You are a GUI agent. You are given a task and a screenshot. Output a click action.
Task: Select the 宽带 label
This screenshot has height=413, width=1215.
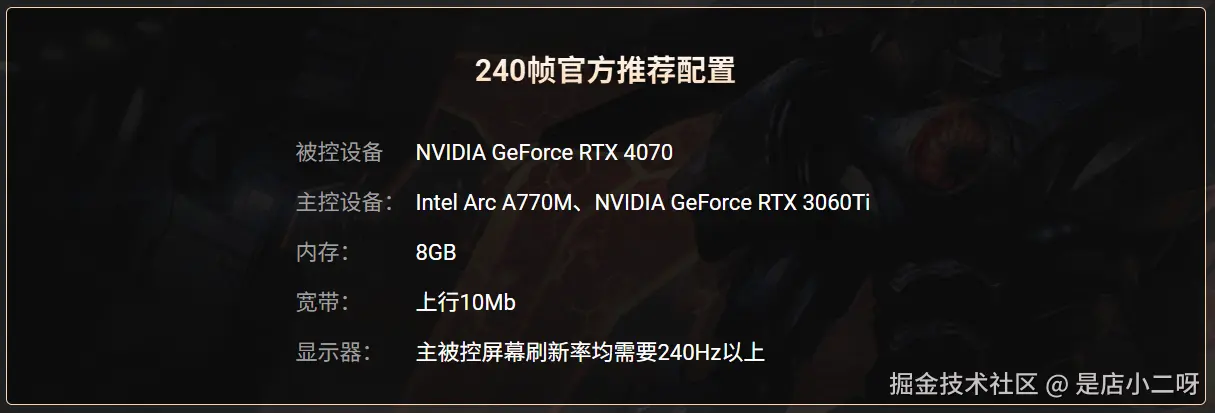tap(321, 302)
